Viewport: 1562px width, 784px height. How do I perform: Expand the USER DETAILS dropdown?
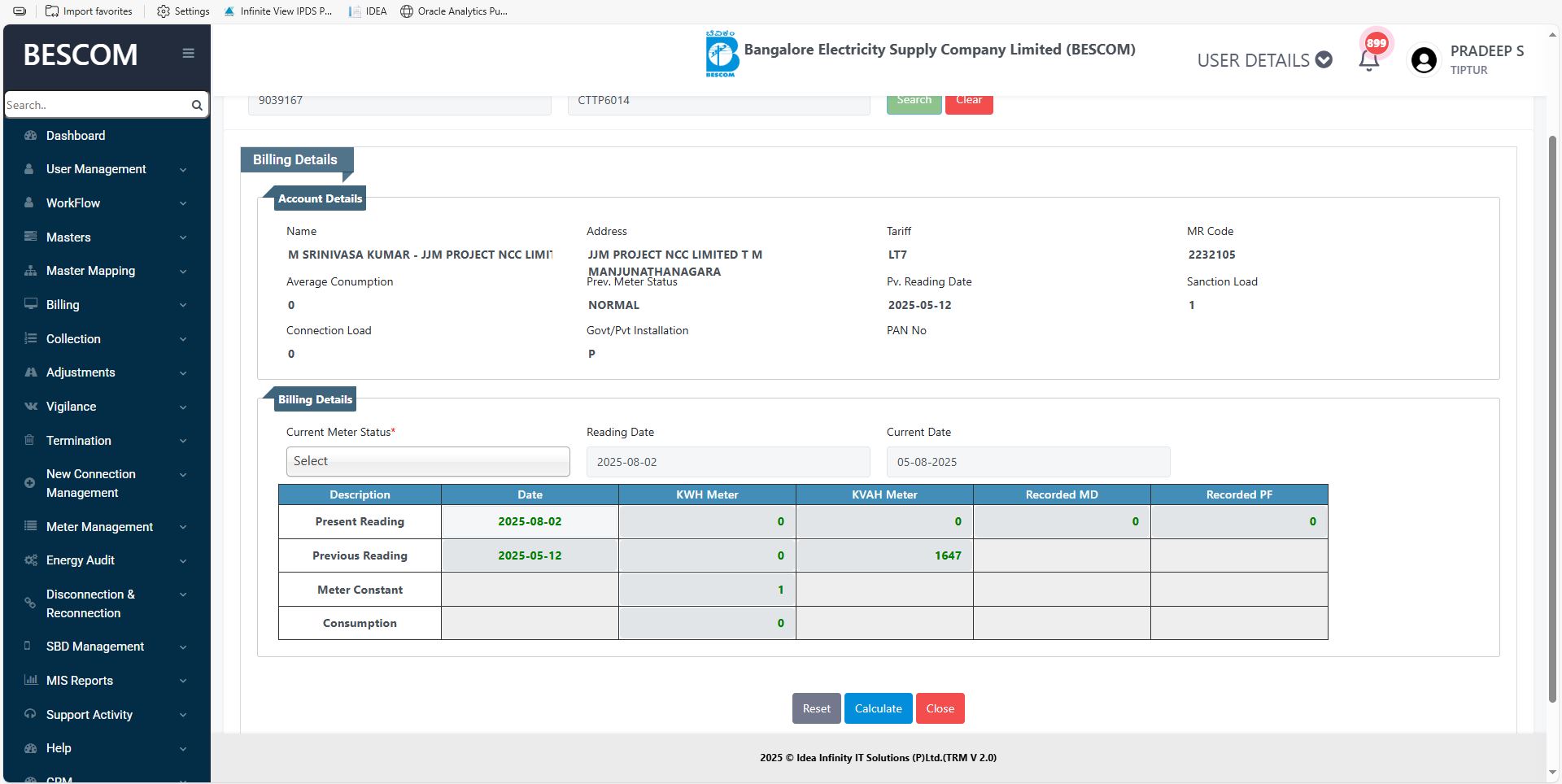click(1264, 60)
